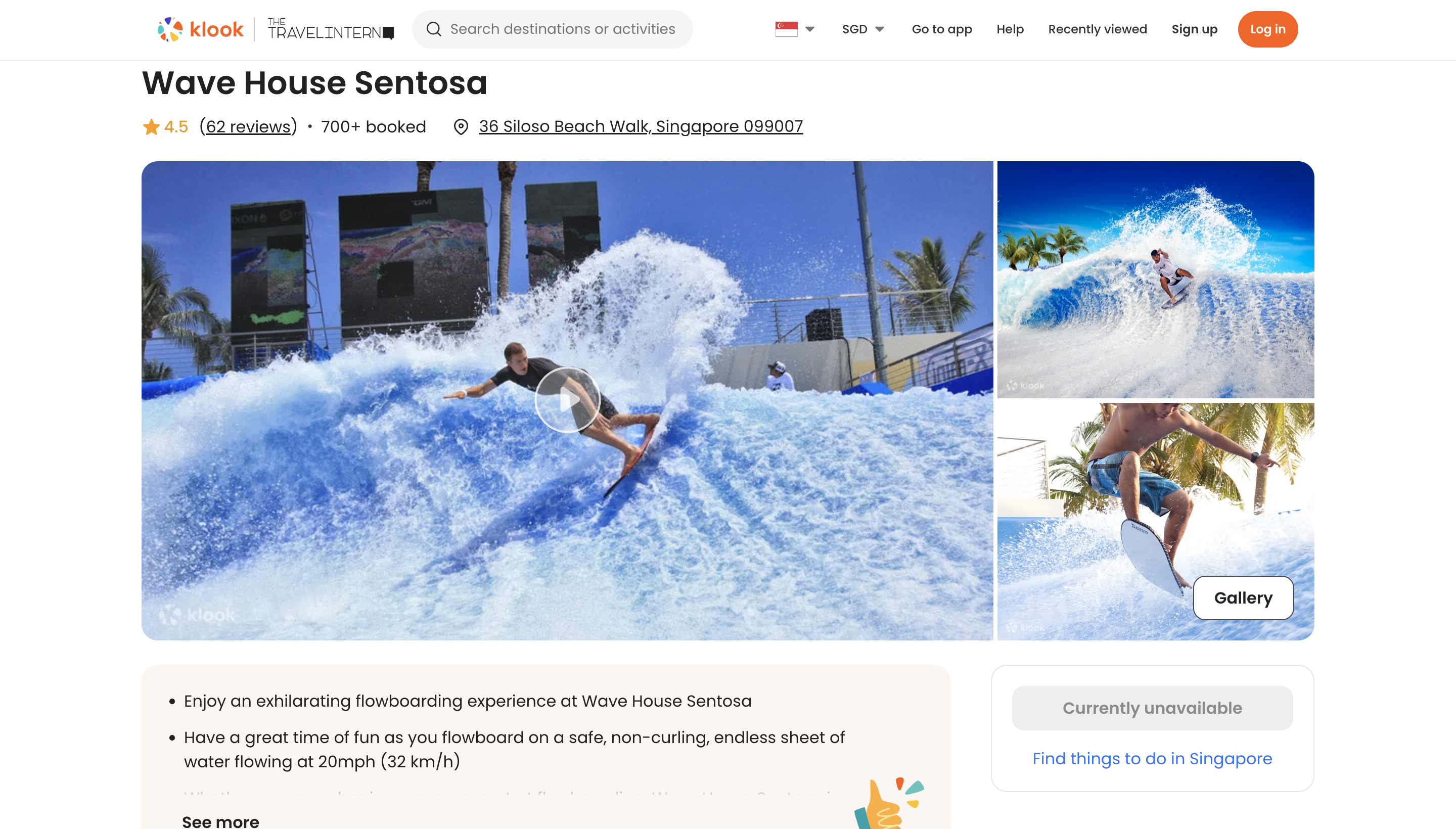This screenshot has width=1456, height=829.
Task: Click the Singapore flag icon
Action: click(x=786, y=29)
